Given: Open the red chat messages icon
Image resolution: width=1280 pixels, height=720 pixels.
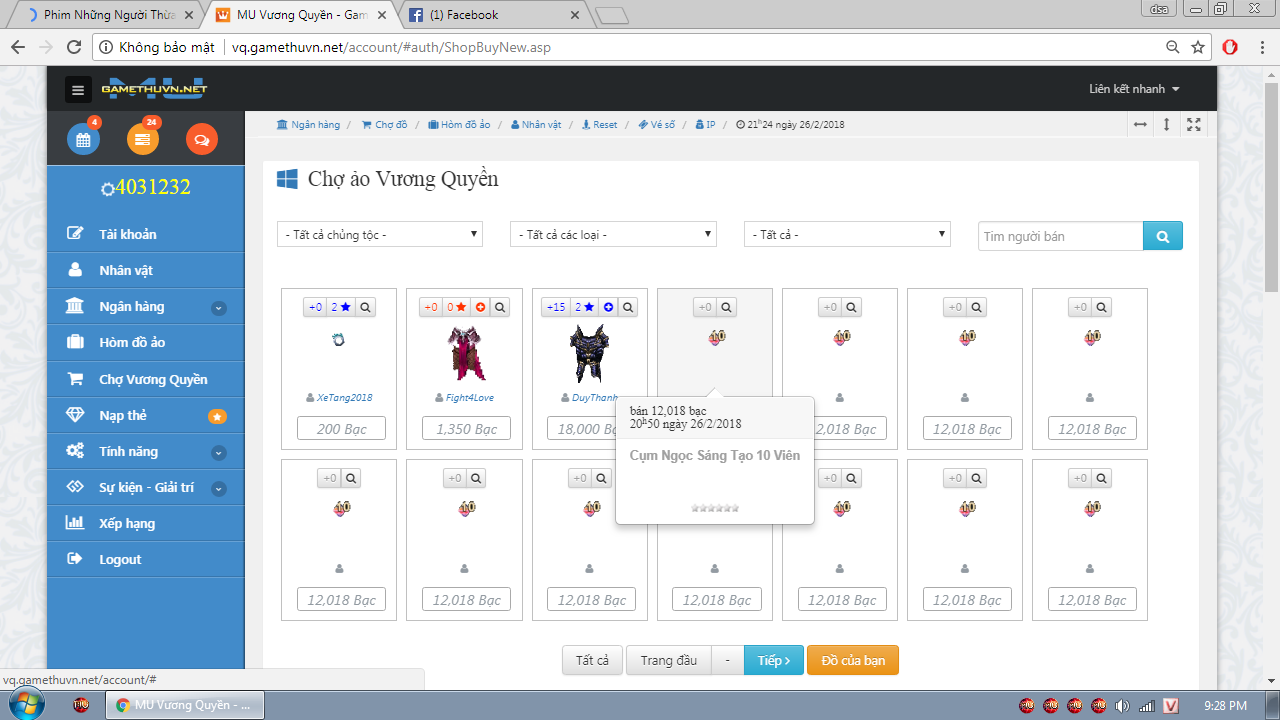Looking at the screenshot, I should 202,139.
